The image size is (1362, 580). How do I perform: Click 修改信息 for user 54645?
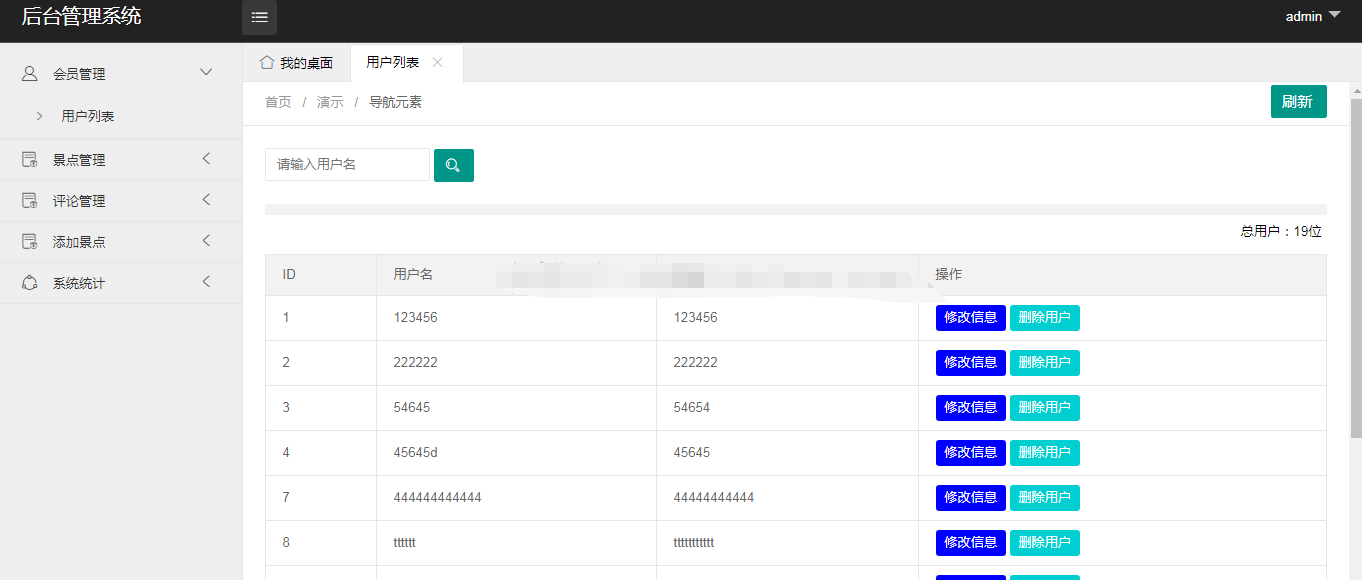[970, 408]
